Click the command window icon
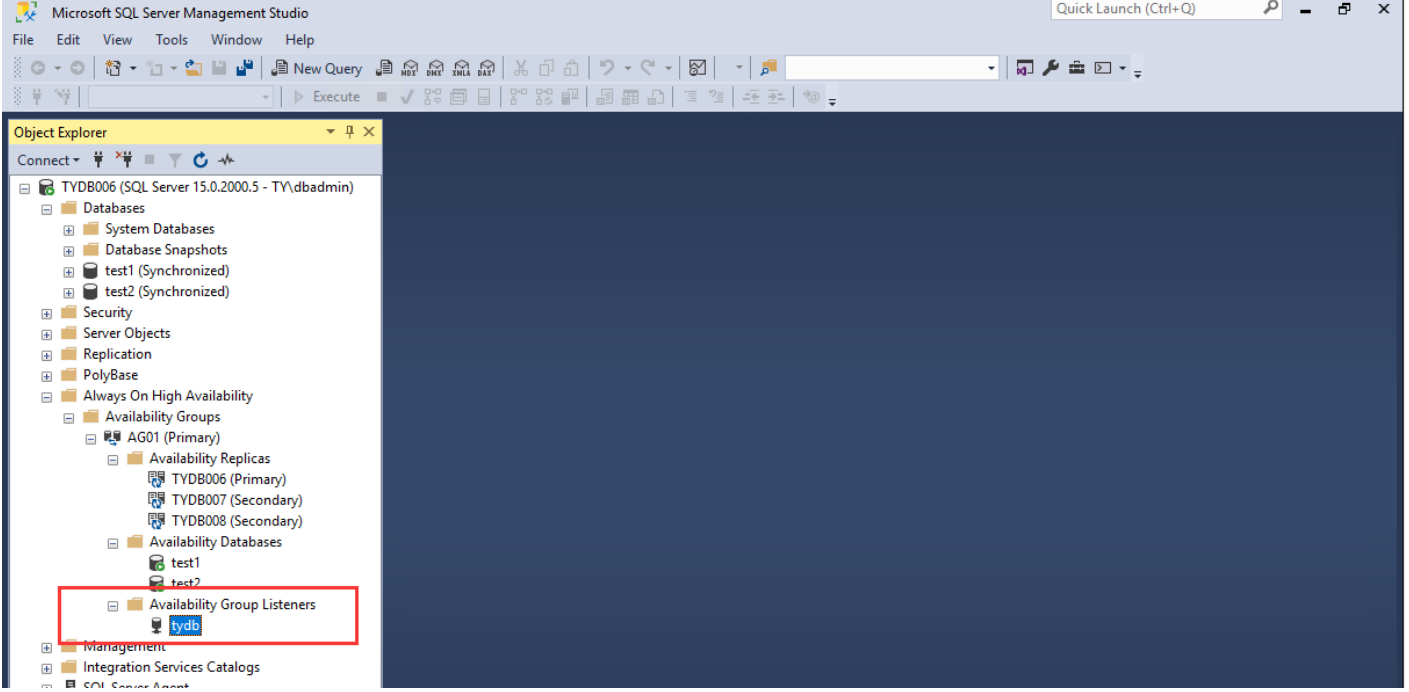1409x692 pixels. coord(1103,68)
